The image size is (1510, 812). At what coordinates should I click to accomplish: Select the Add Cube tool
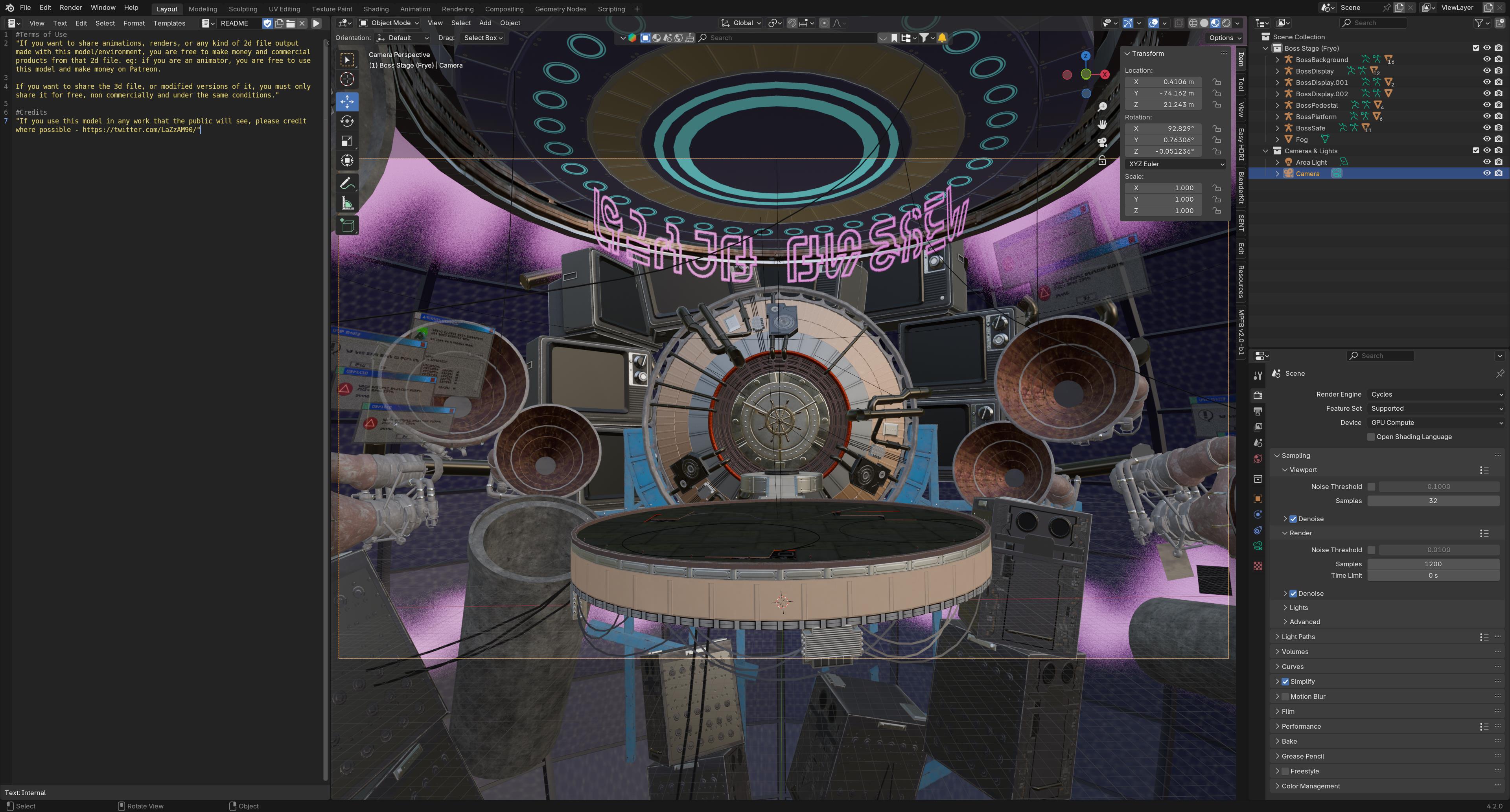pos(347,226)
